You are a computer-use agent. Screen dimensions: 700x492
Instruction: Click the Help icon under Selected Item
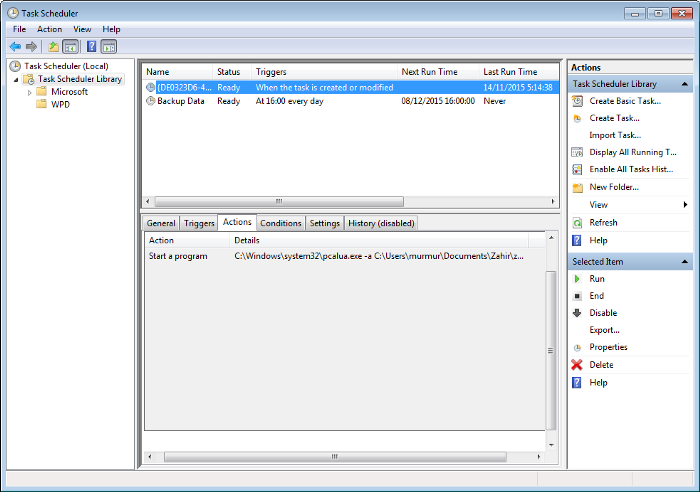point(577,383)
